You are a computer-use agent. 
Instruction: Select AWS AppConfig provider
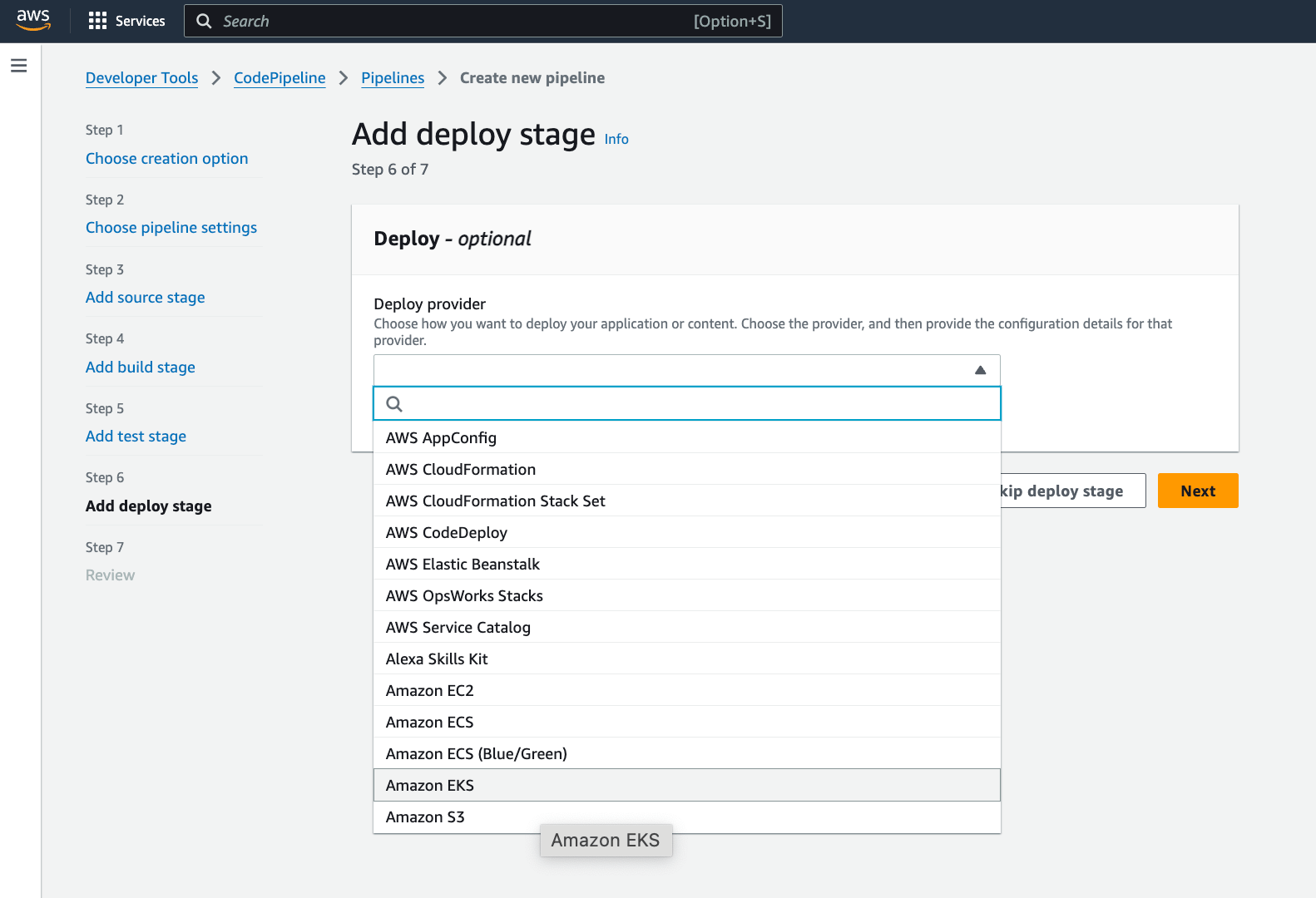click(687, 437)
